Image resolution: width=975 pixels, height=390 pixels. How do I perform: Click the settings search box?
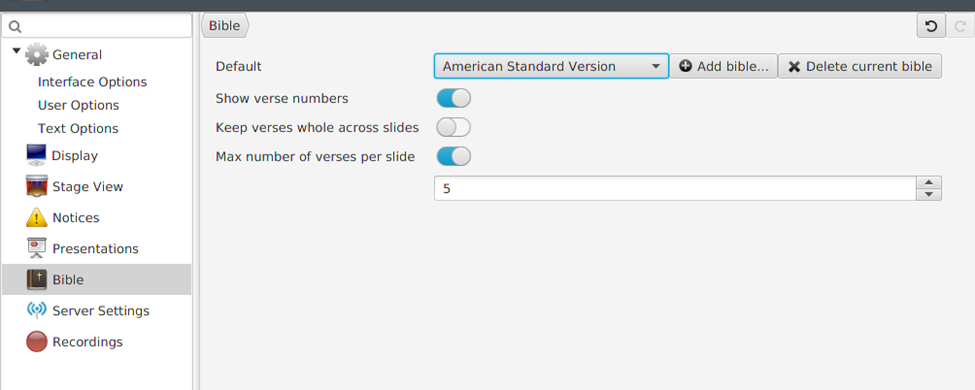point(96,26)
